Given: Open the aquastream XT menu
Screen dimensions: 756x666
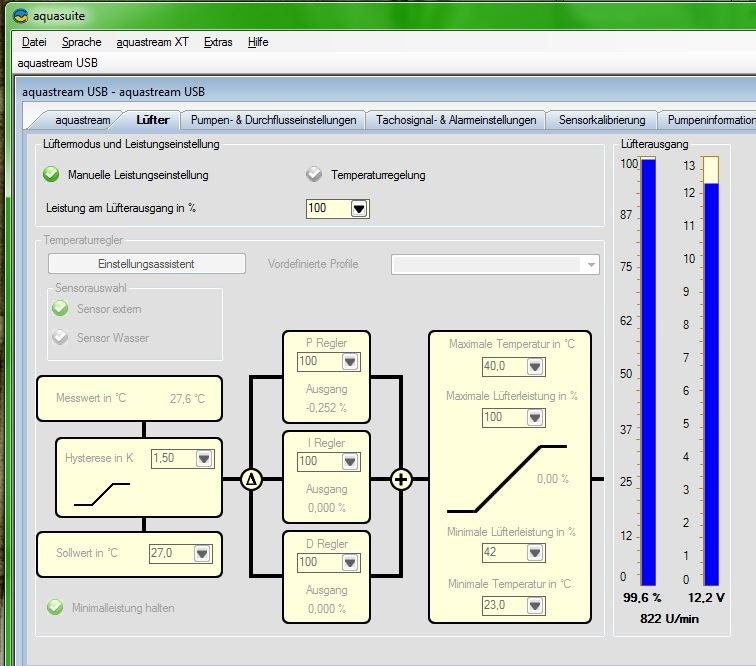Looking at the screenshot, I should coord(152,42).
